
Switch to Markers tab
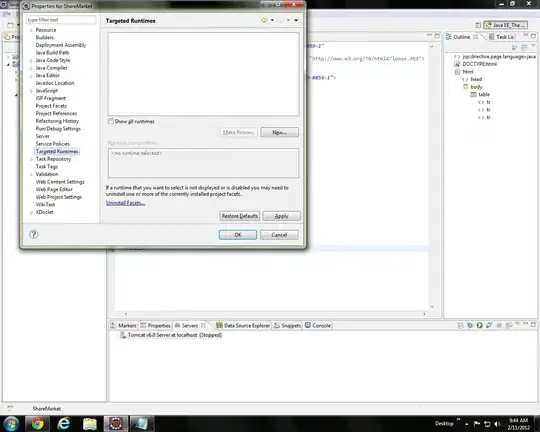[x=123, y=326]
